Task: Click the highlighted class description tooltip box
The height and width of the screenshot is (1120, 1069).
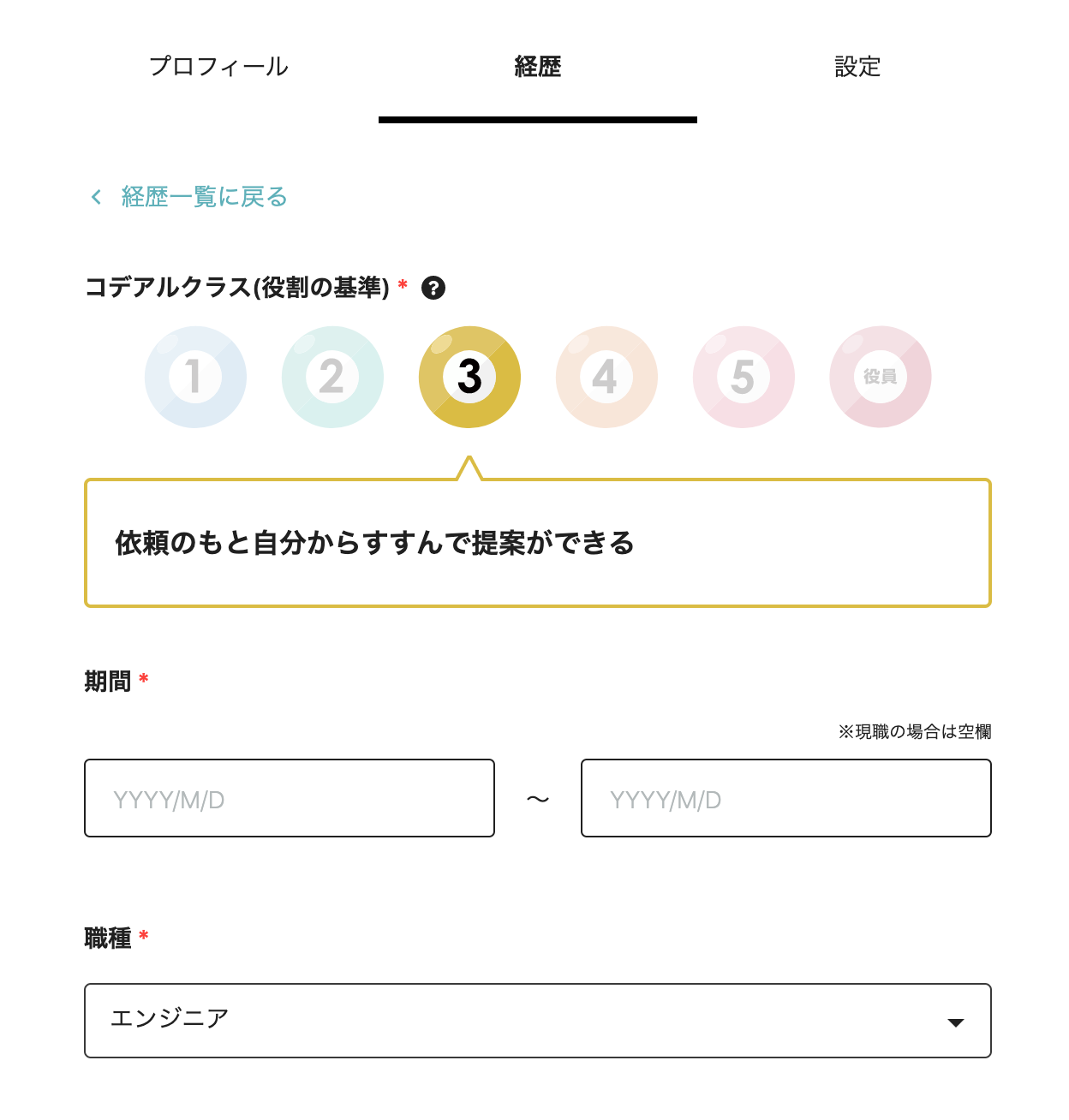Action: 537,542
